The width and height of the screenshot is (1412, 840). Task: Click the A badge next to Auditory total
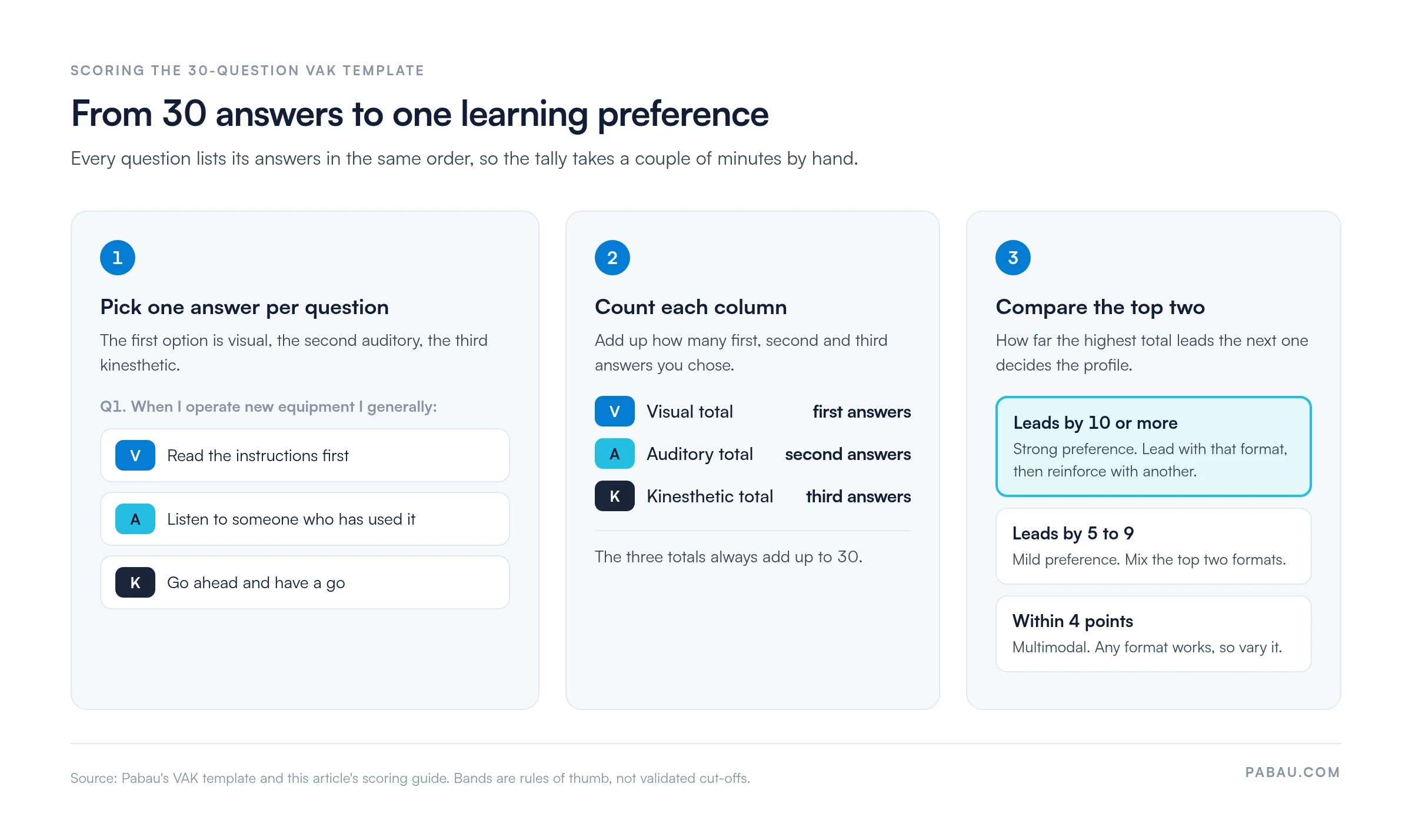(x=615, y=454)
